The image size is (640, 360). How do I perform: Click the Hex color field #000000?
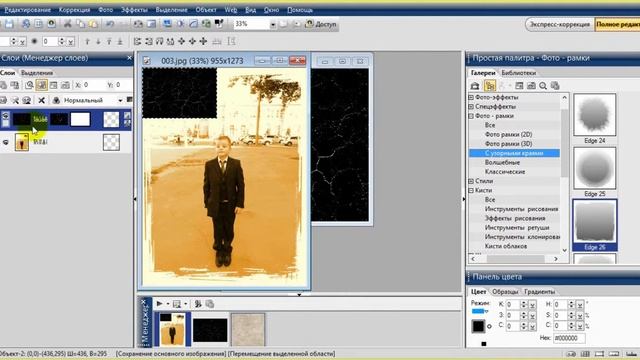[569, 338]
